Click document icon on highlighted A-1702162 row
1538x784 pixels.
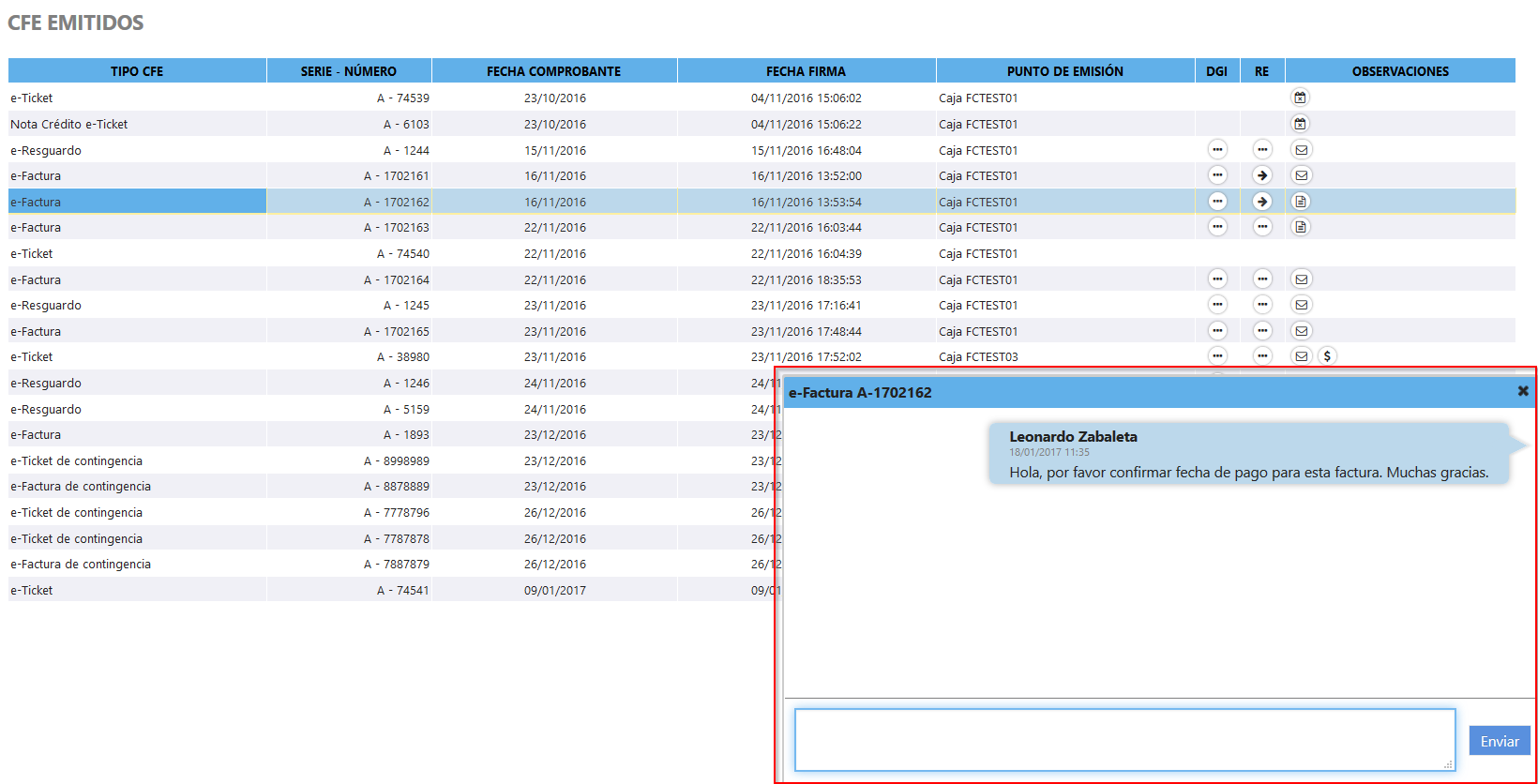point(1301,202)
